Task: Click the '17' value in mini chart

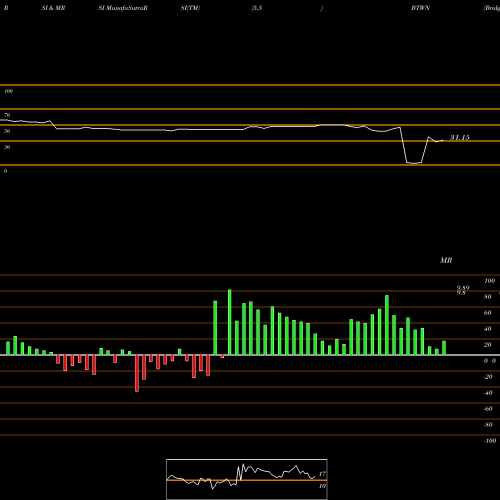Action: click(322, 474)
